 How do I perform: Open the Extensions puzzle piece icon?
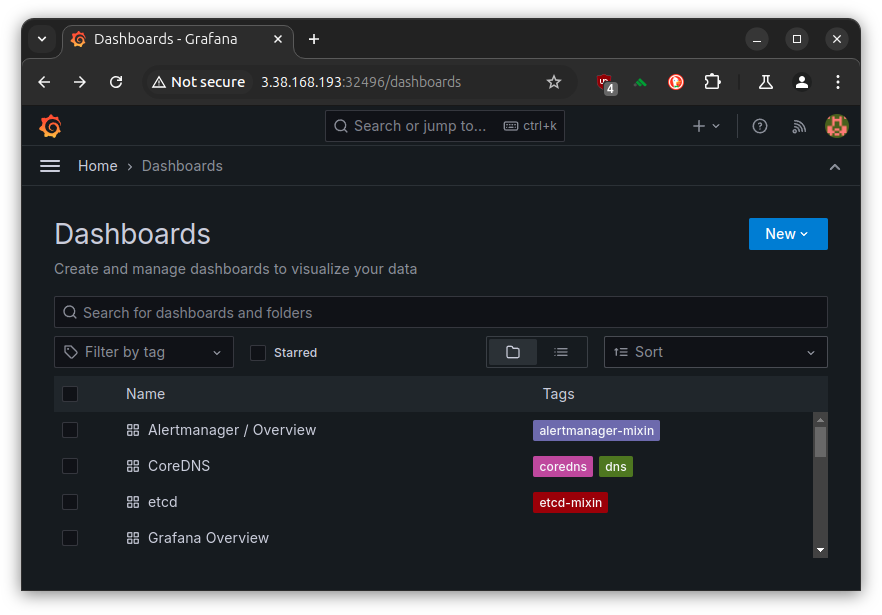(712, 82)
